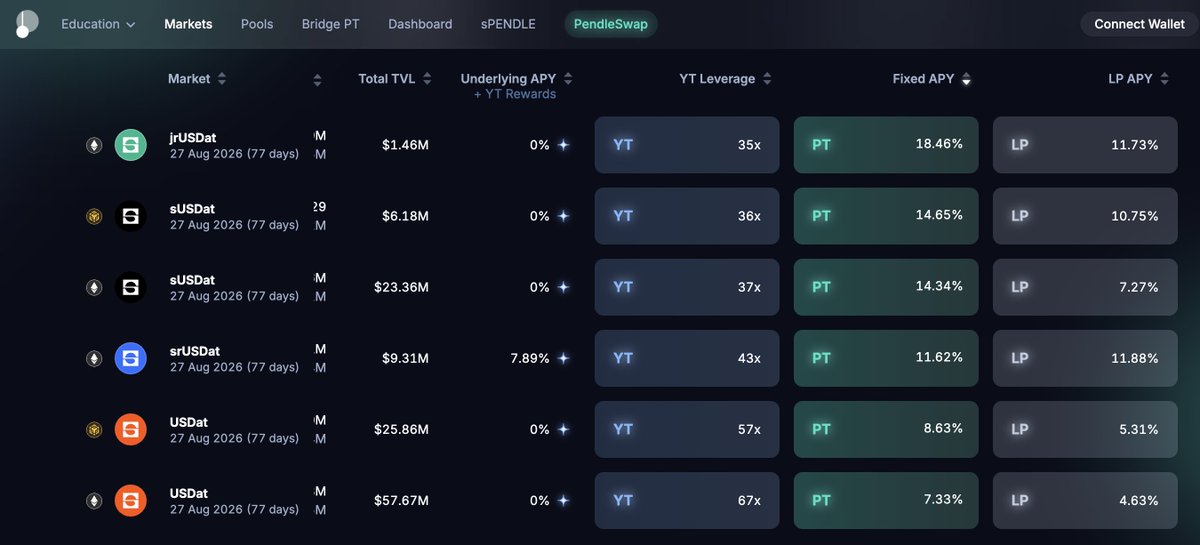
Task: Click sparkle icon in jrUSDat row
Action: click(564, 145)
